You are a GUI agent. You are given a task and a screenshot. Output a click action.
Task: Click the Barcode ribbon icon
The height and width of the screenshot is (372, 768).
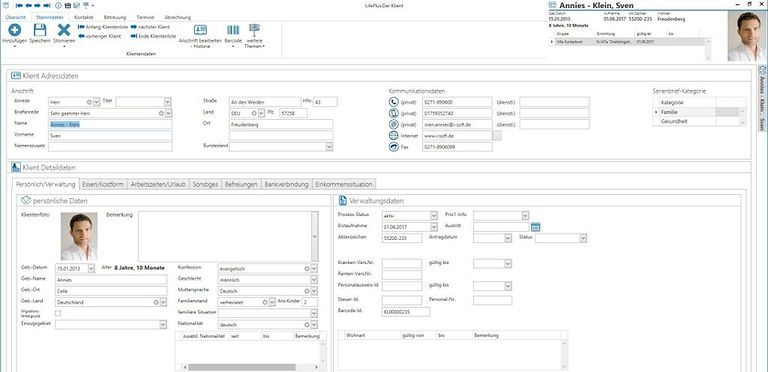pyautogui.click(x=233, y=30)
